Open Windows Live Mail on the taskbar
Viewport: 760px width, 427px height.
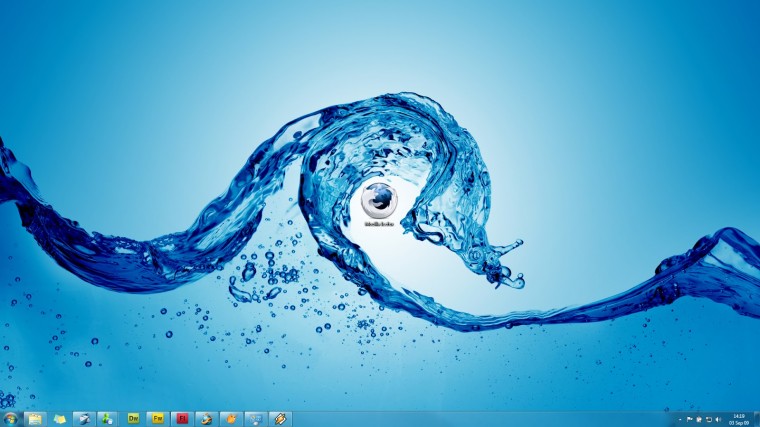pyautogui.click(x=84, y=419)
